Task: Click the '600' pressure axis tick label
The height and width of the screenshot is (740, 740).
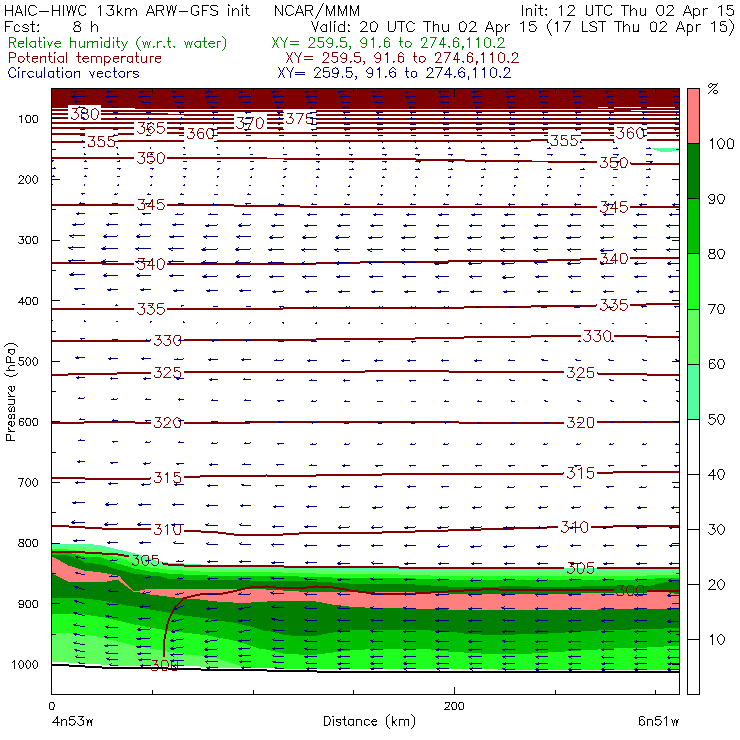Action: point(28,422)
